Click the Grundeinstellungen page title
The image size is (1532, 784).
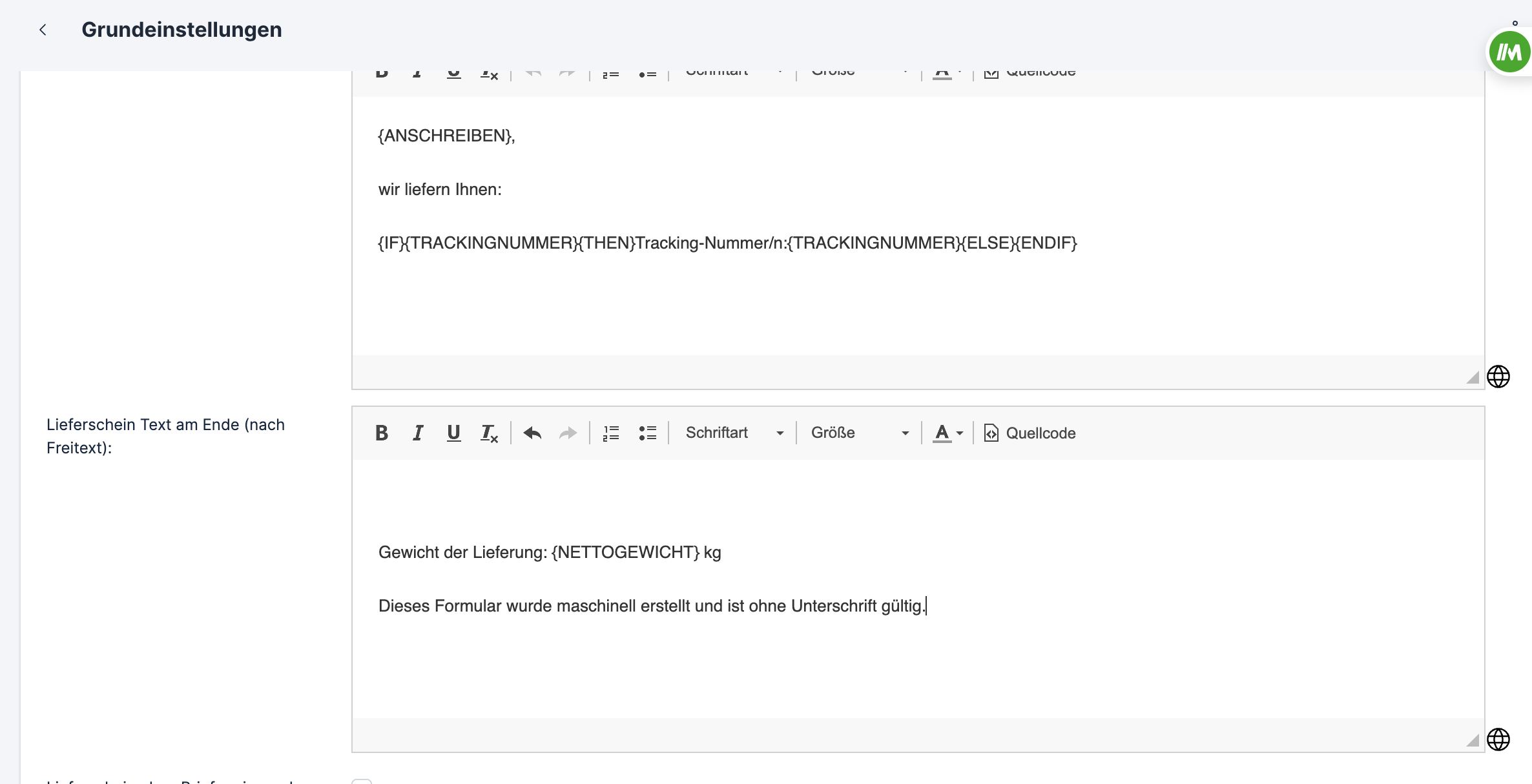tap(181, 30)
